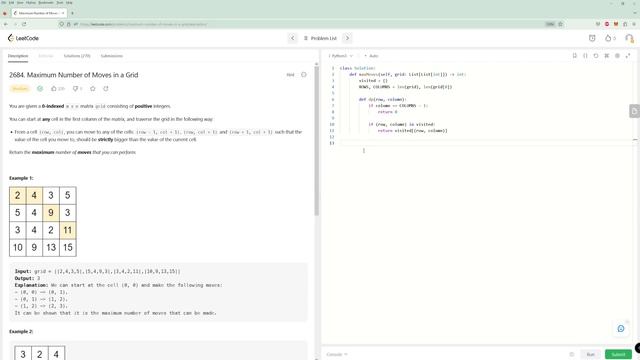This screenshot has width=640, height=360.
Task: Open the timer alarm clock icon
Action: pos(592,38)
